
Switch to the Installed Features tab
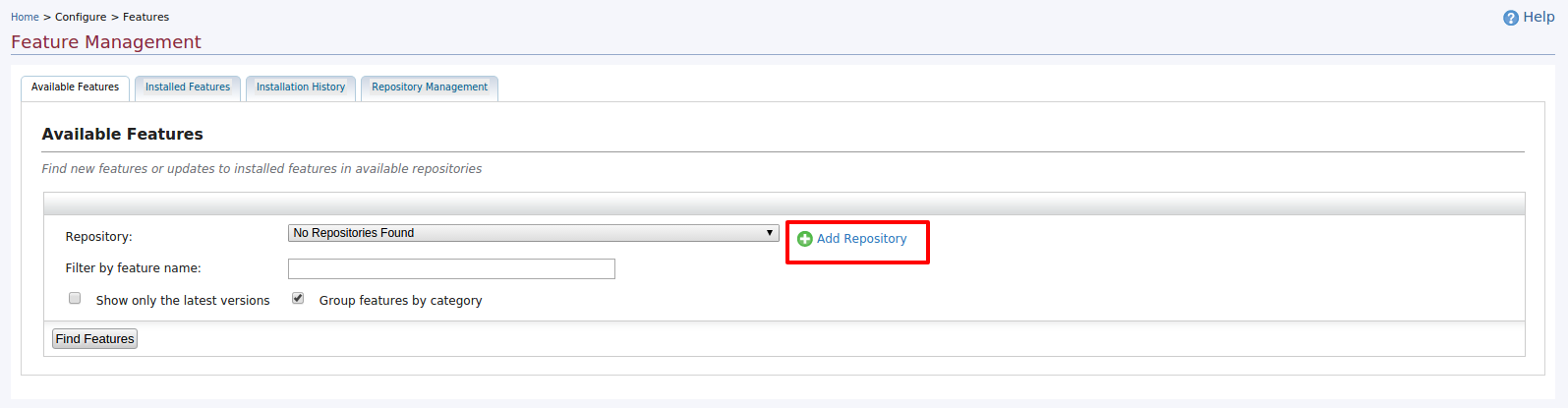188,87
